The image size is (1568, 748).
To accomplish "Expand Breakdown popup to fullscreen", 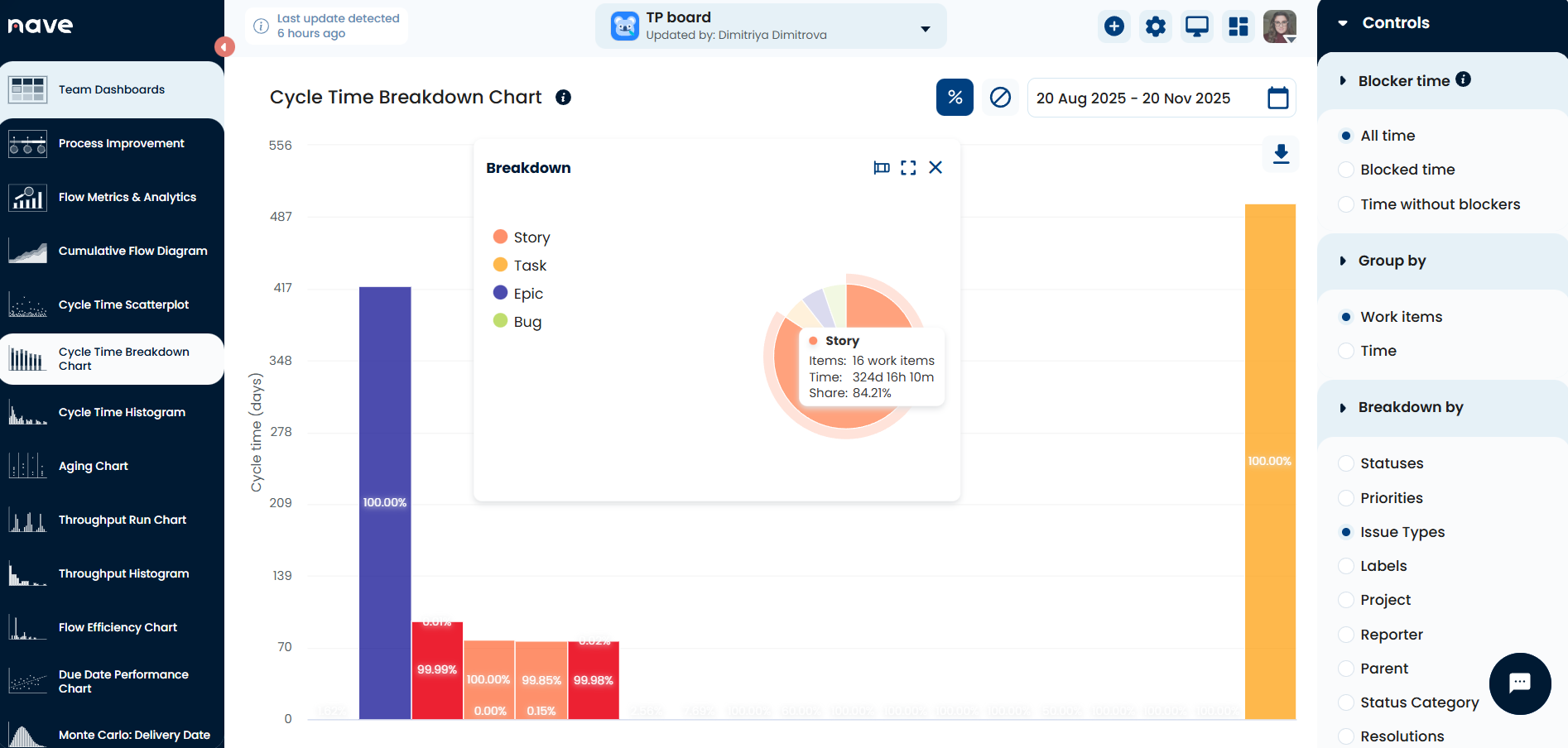I will click(x=908, y=168).
